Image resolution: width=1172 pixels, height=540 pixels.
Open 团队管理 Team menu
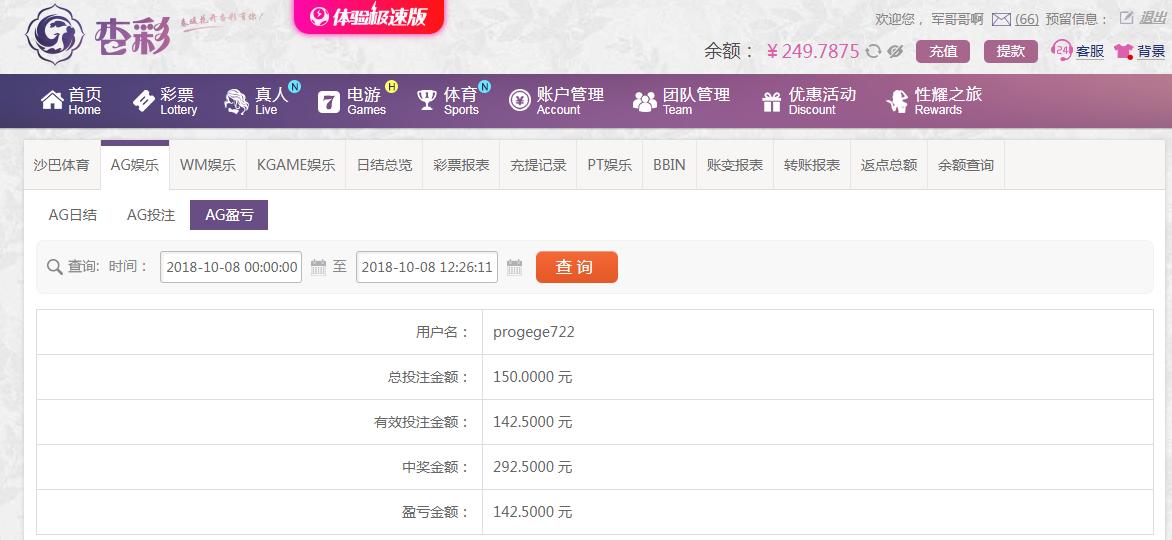696,101
